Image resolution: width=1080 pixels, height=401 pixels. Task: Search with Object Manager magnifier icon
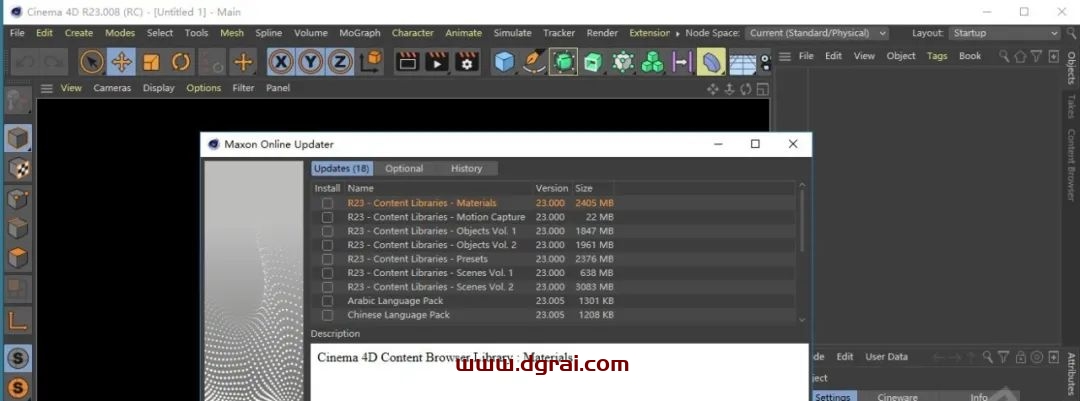[x=1004, y=56]
